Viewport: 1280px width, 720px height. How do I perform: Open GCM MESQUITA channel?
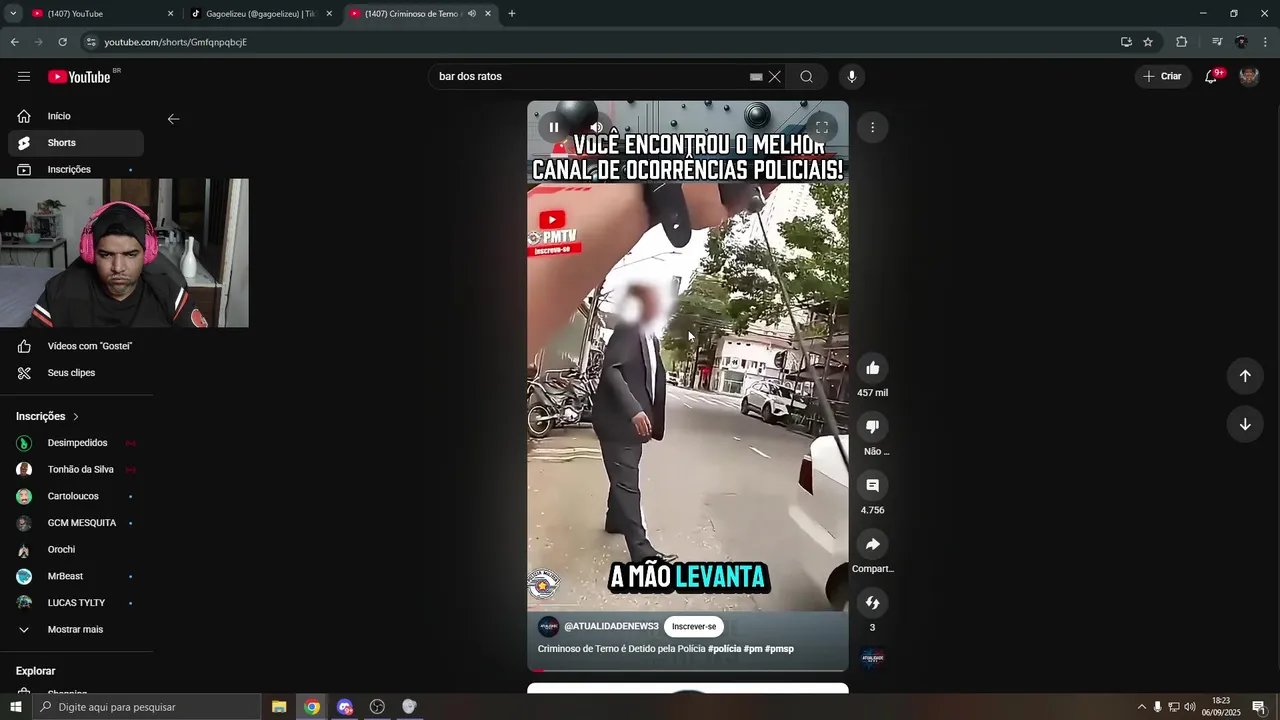click(76, 523)
